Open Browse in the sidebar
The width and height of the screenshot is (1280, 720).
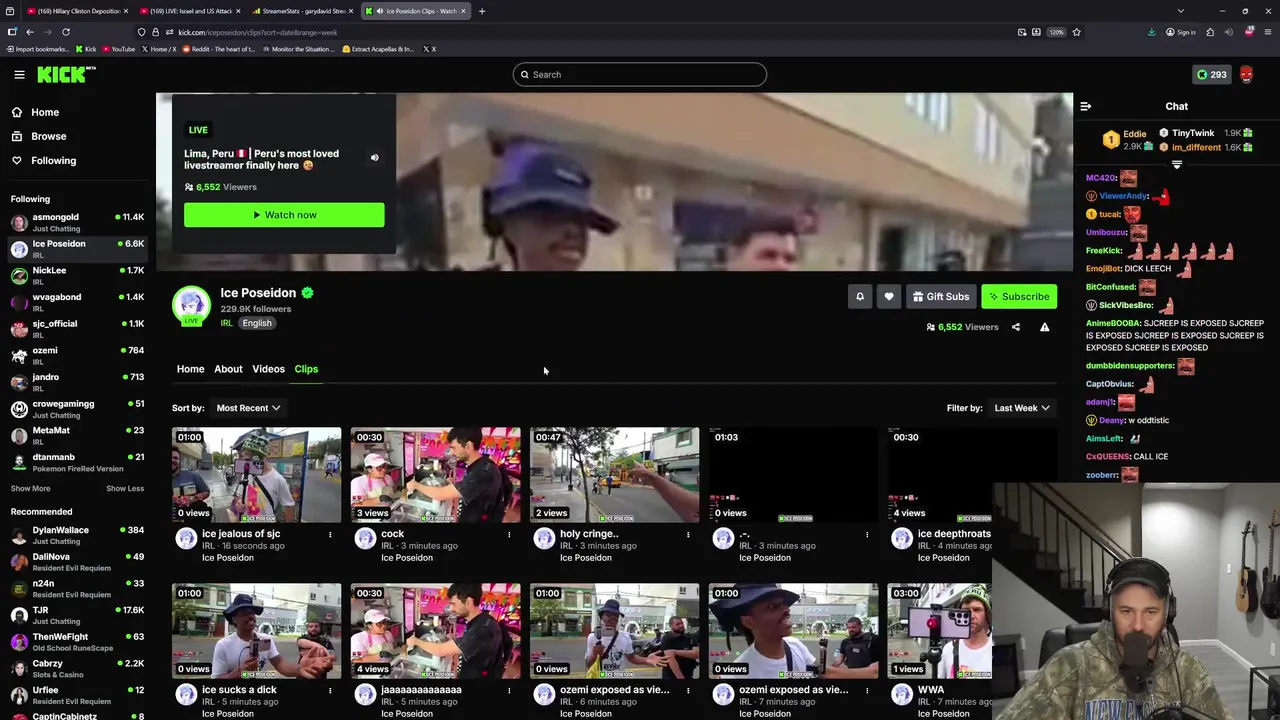tap(48, 136)
